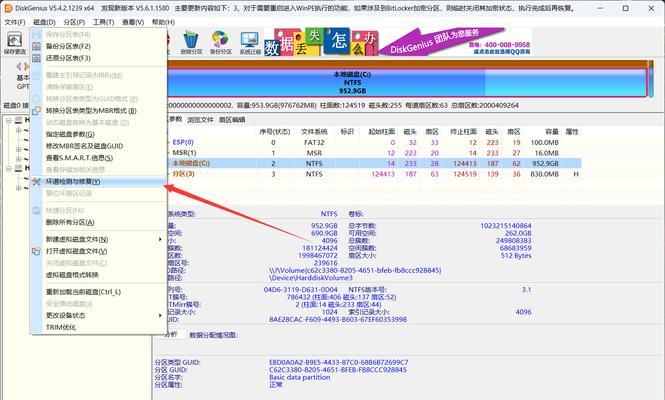Click the 262.0GB free space value
Viewport: 665px width, 400px height.
point(518,233)
